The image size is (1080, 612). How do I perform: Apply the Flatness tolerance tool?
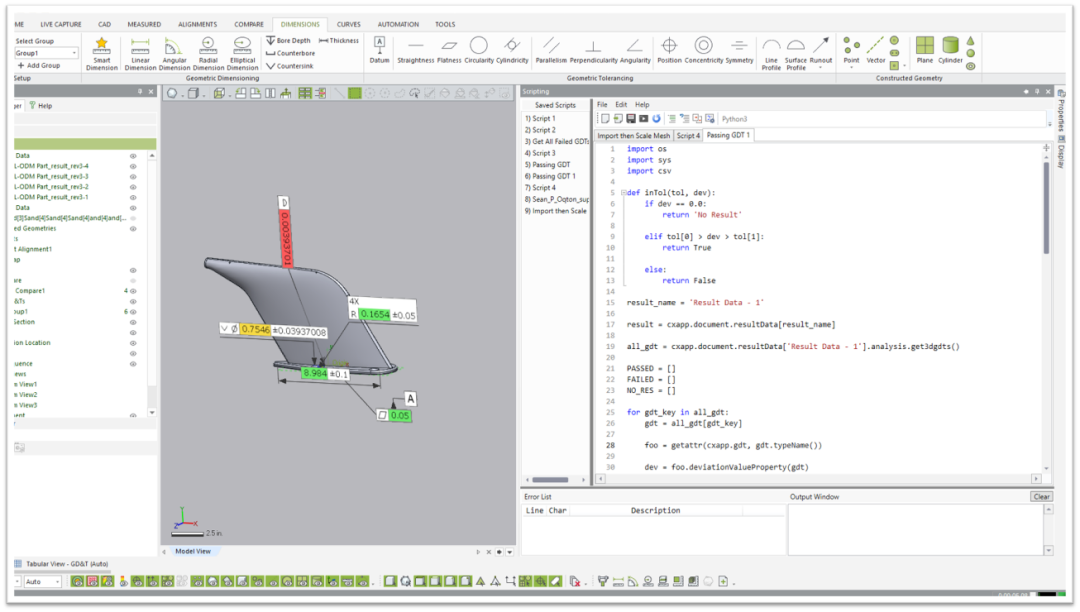(x=449, y=50)
